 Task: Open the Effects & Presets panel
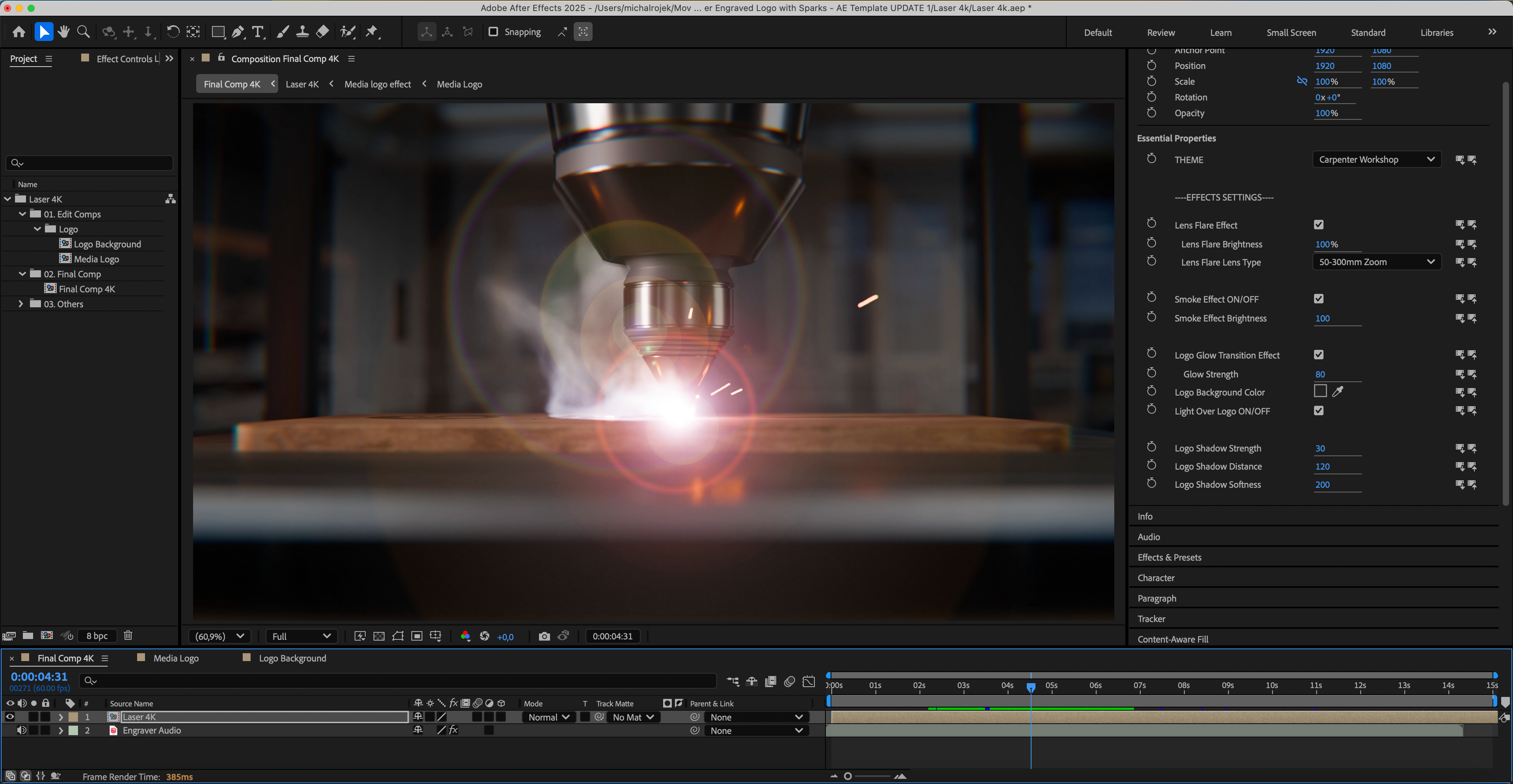click(x=1169, y=557)
